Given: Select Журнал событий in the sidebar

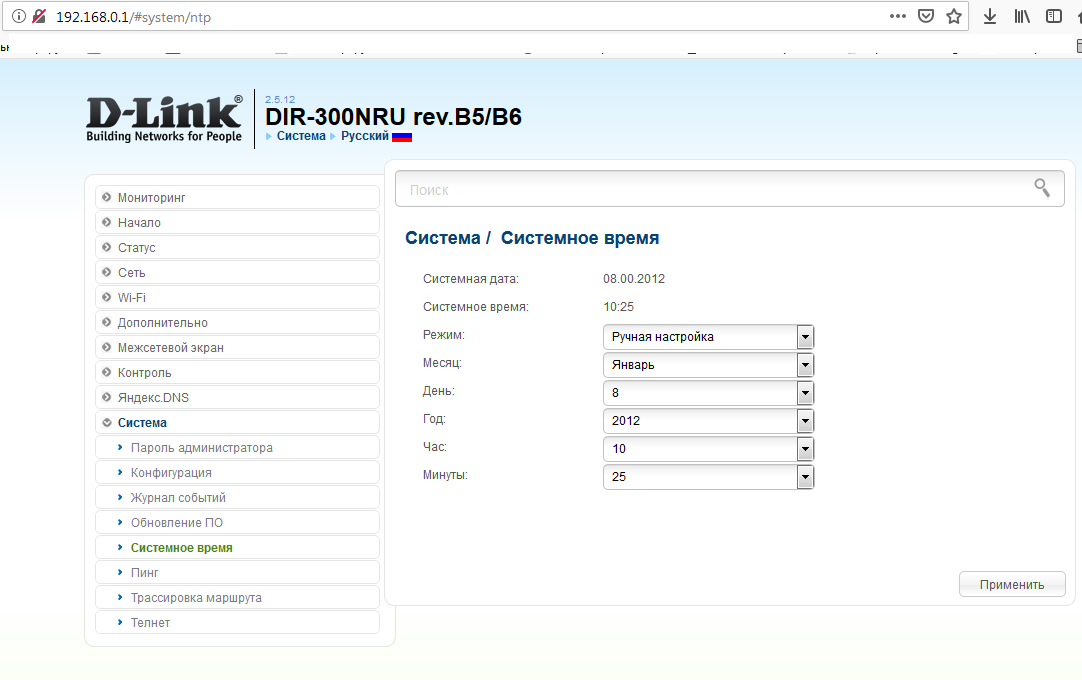Looking at the screenshot, I should point(178,497).
